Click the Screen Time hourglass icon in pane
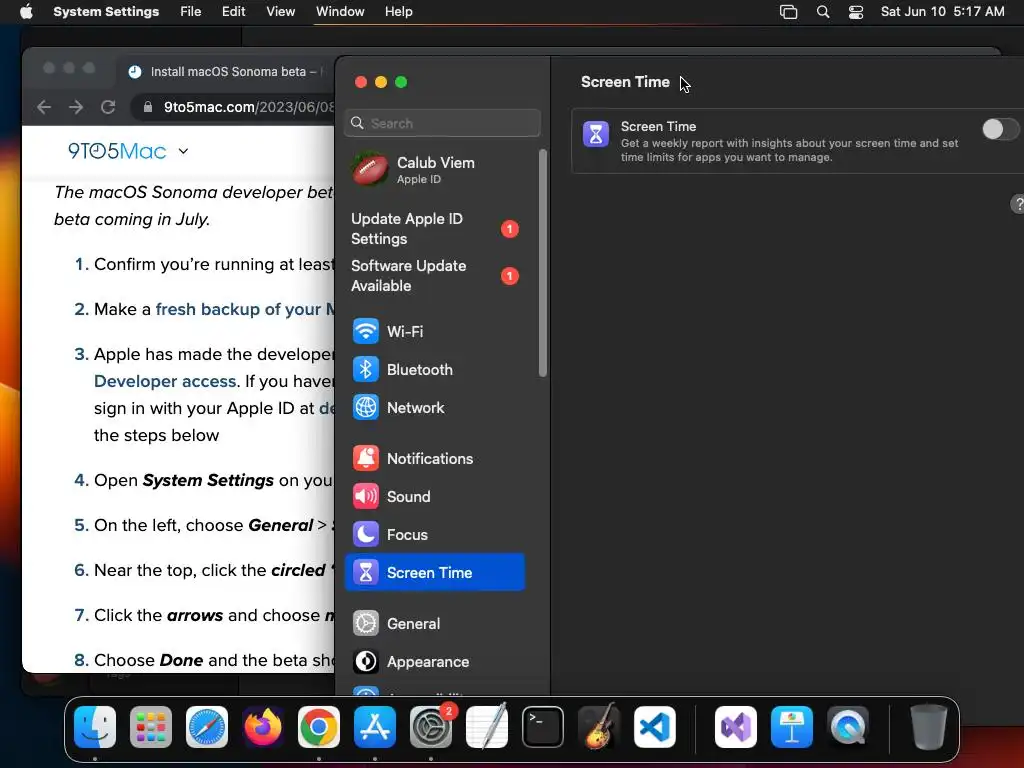Viewport: 1024px width, 768px height. click(596, 134)
